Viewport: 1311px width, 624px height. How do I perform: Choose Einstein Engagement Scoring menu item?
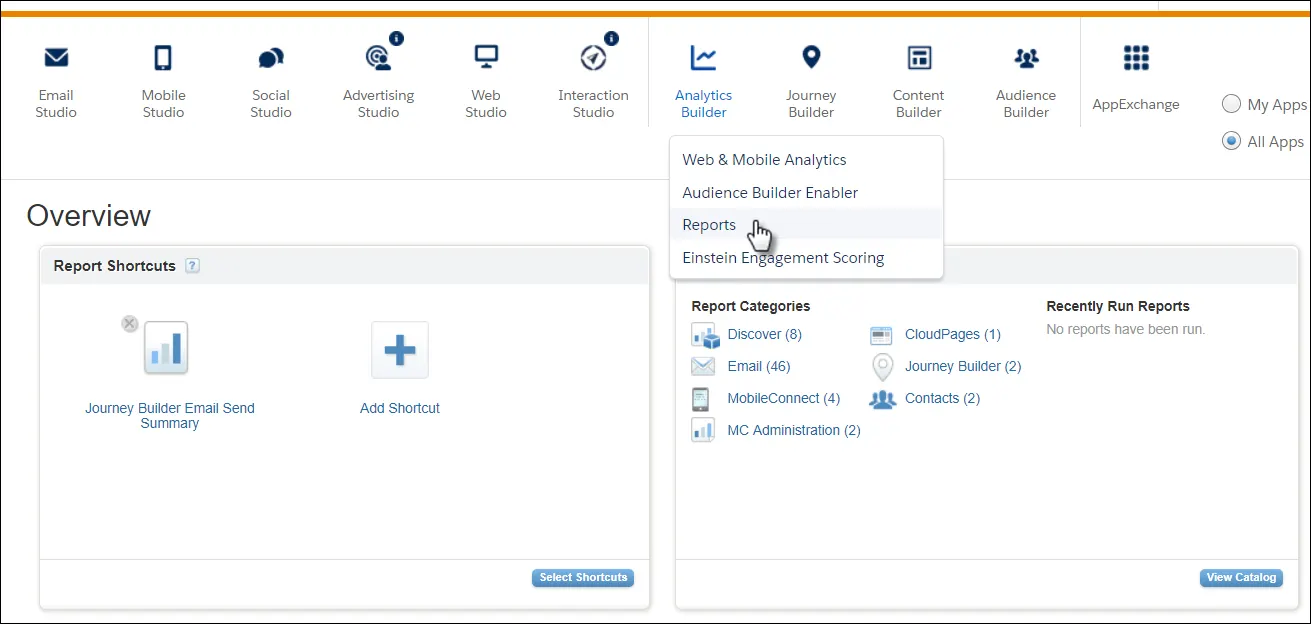[806, 257]
